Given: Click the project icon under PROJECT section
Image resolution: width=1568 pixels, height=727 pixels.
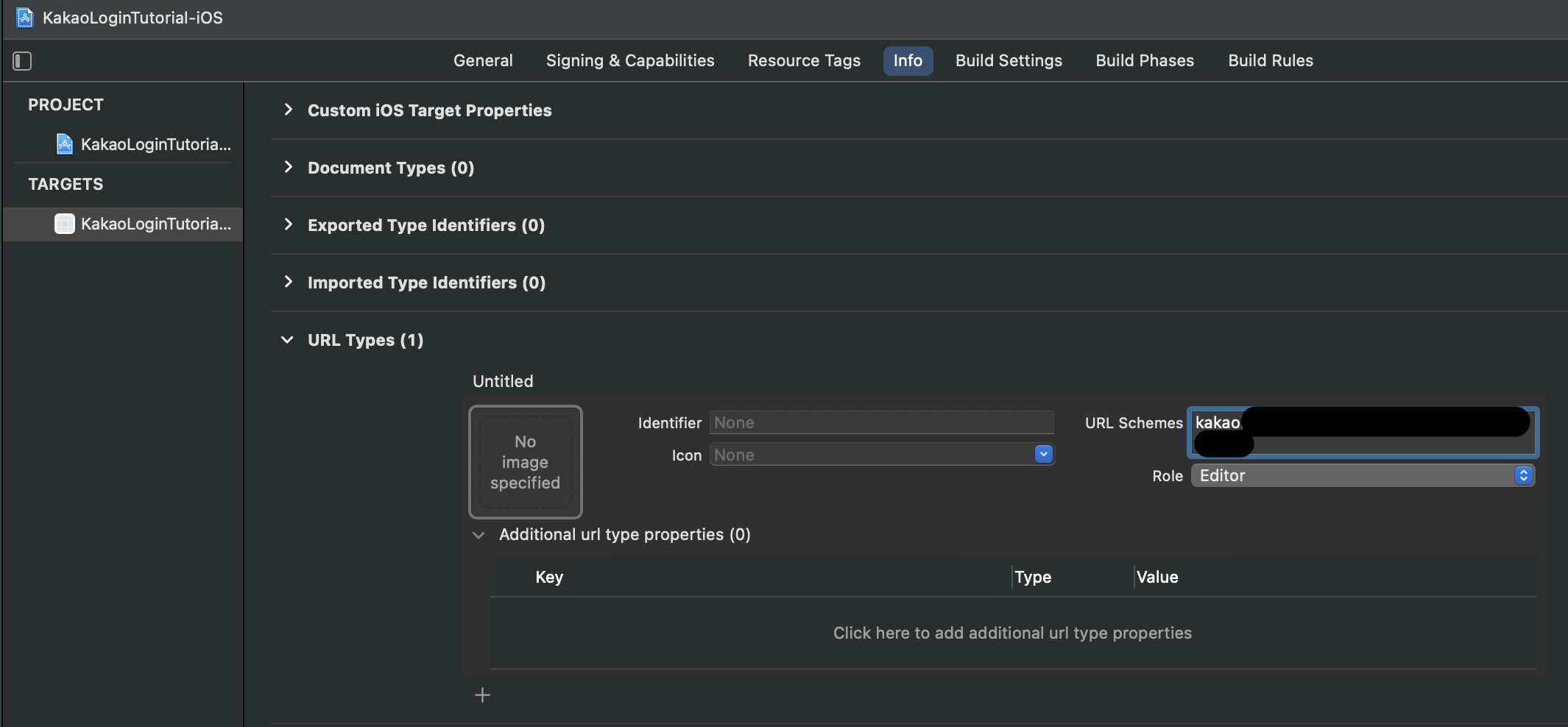Looking at the screenshot, I should click(x=65, y=144).
